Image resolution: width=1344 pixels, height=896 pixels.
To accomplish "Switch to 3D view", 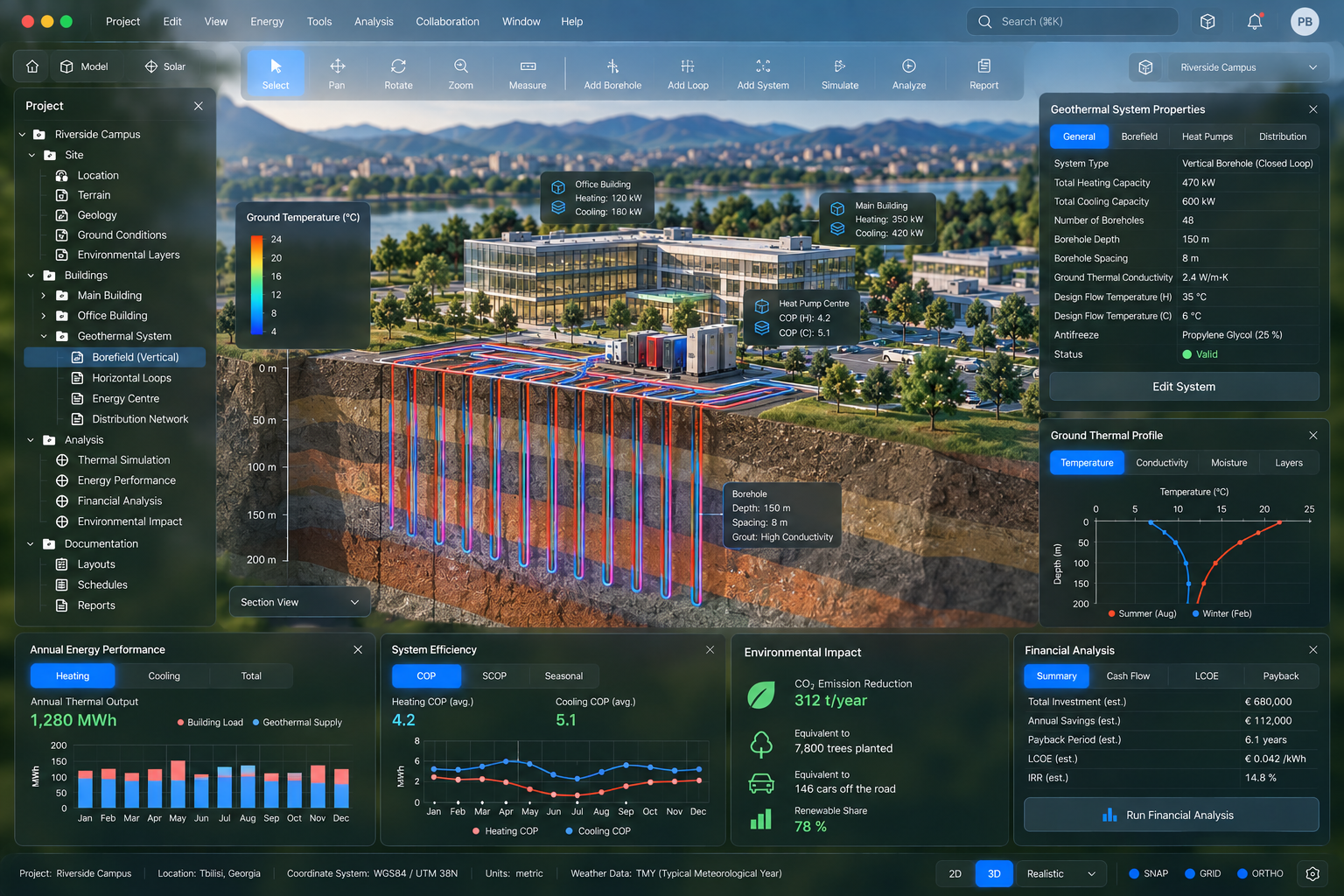I will 994,873.
